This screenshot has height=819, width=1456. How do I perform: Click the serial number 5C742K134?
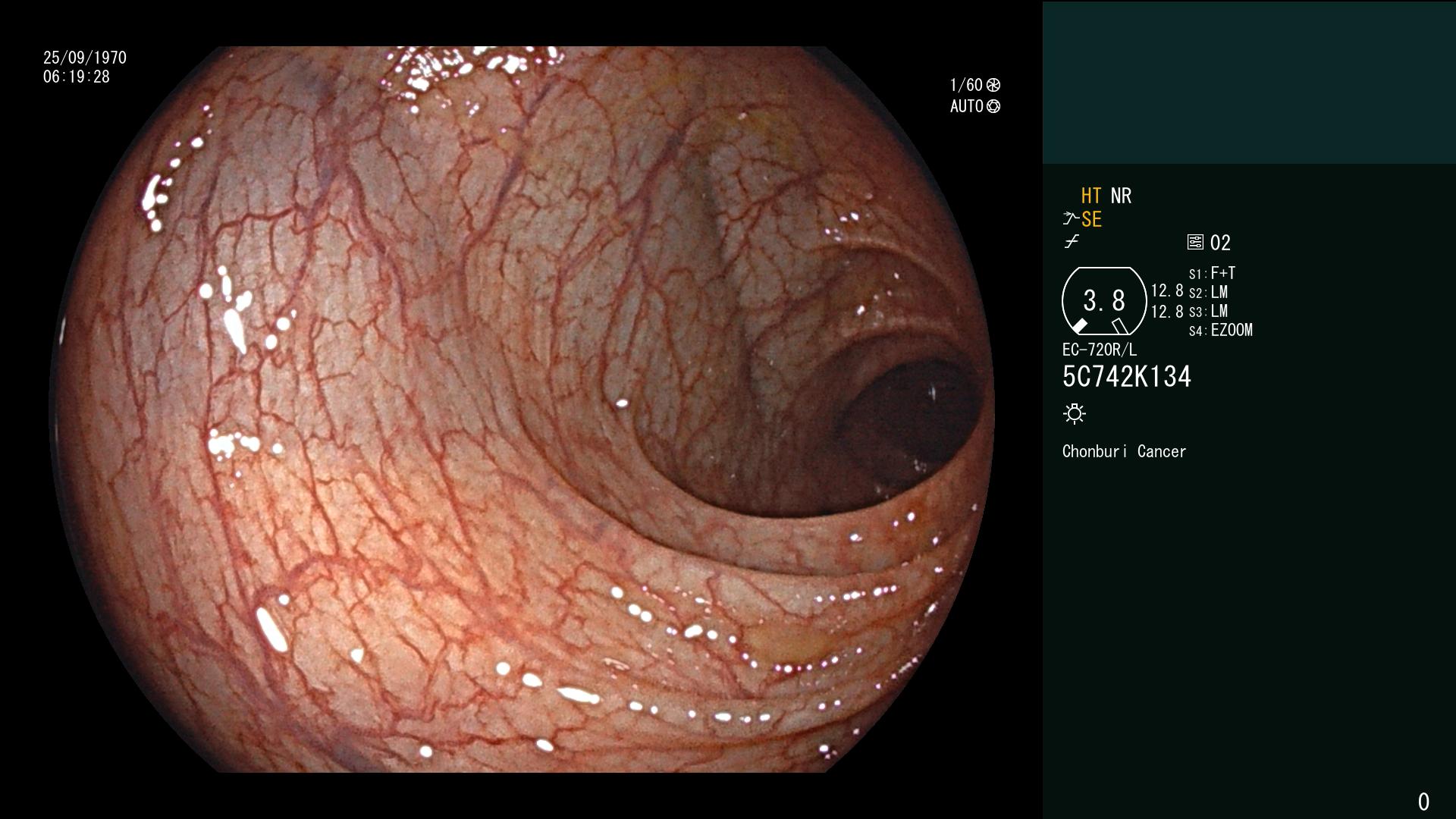tap(1127, 377)
